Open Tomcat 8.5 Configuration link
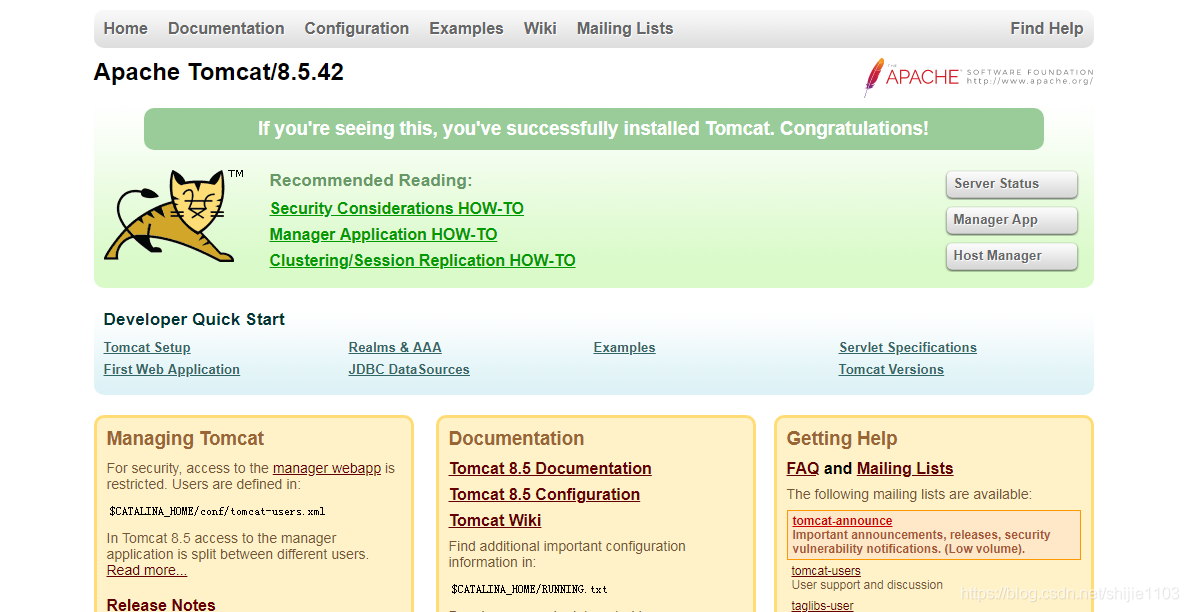Viewport: 1189px width, 612px height. [544, 494]
